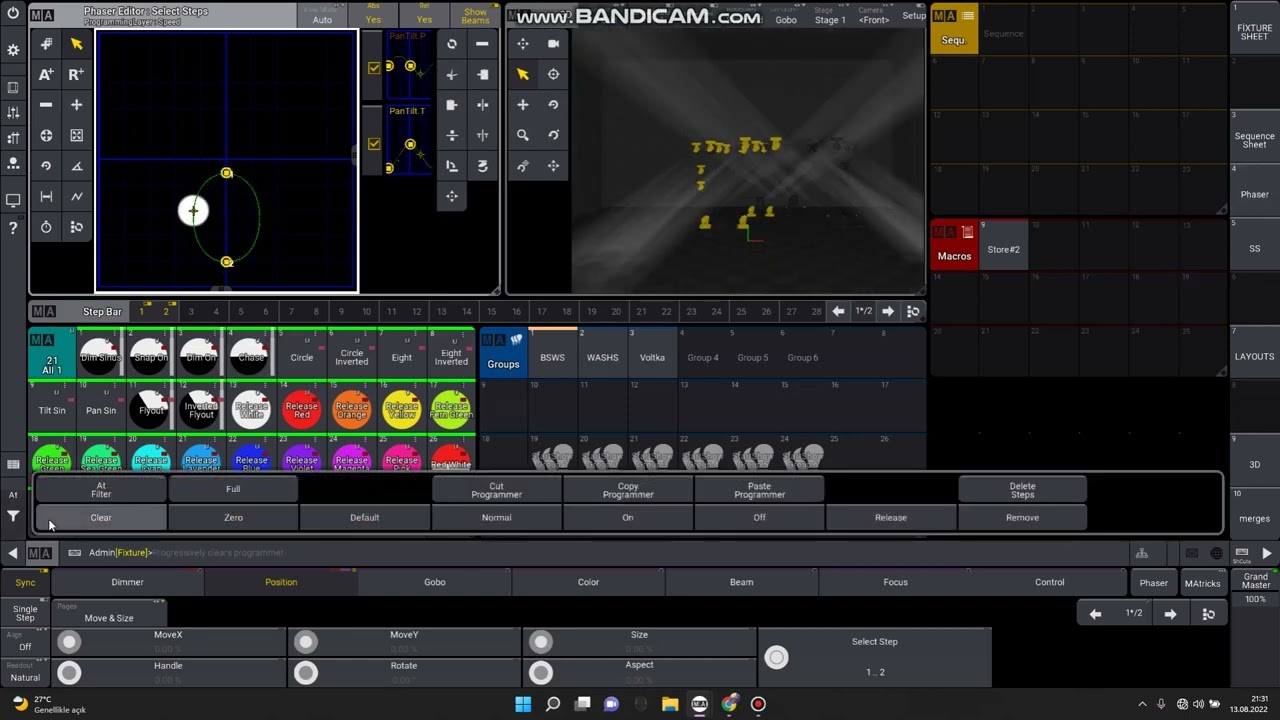Toggle Show Beams in Phaser Editor title bar

476,16
